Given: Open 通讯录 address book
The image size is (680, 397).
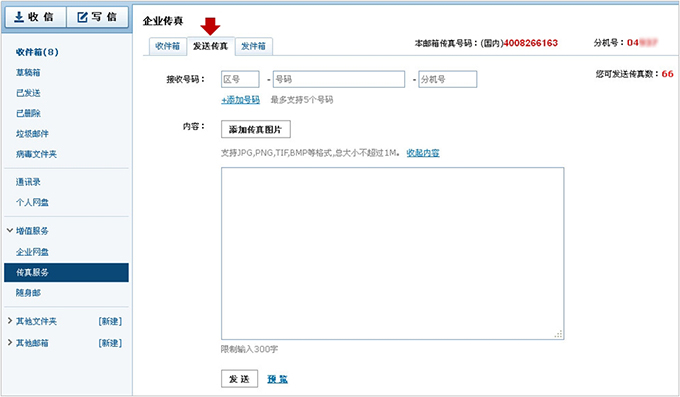Looking at the screenshot, I should (x=28, y=182).
